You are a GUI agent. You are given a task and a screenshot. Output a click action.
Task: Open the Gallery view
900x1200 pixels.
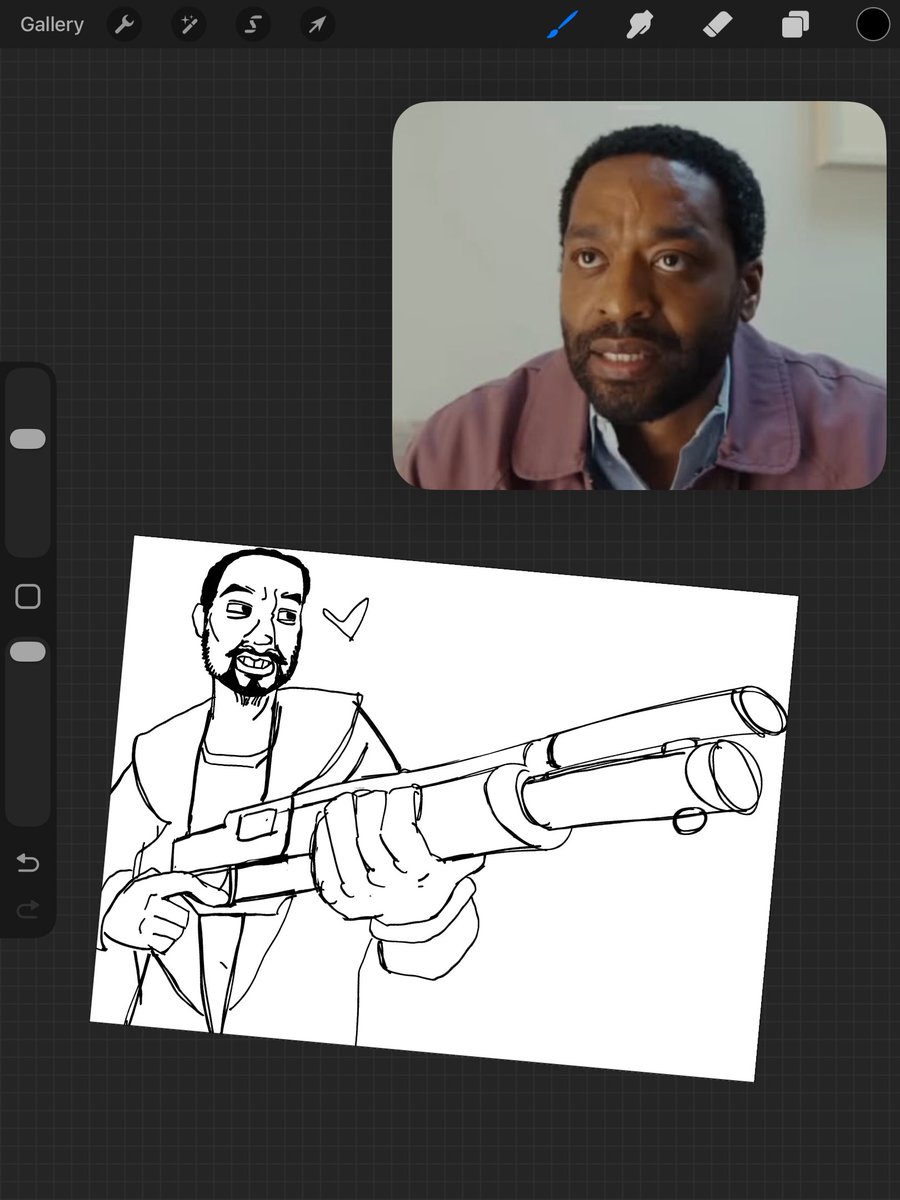coord(52,25)
